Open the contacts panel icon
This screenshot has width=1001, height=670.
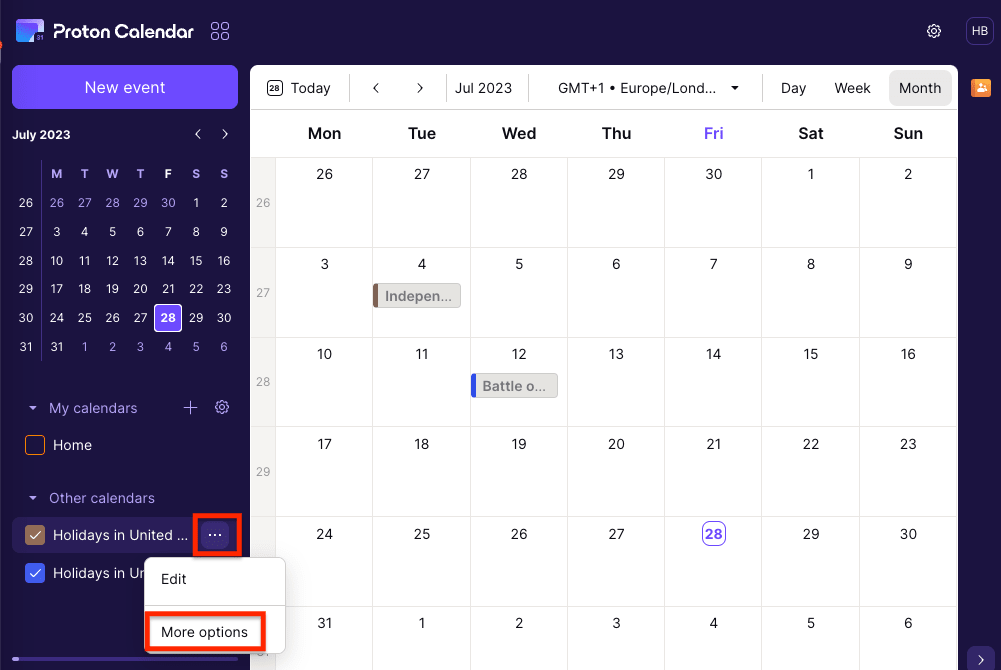[x=980, y=88]
